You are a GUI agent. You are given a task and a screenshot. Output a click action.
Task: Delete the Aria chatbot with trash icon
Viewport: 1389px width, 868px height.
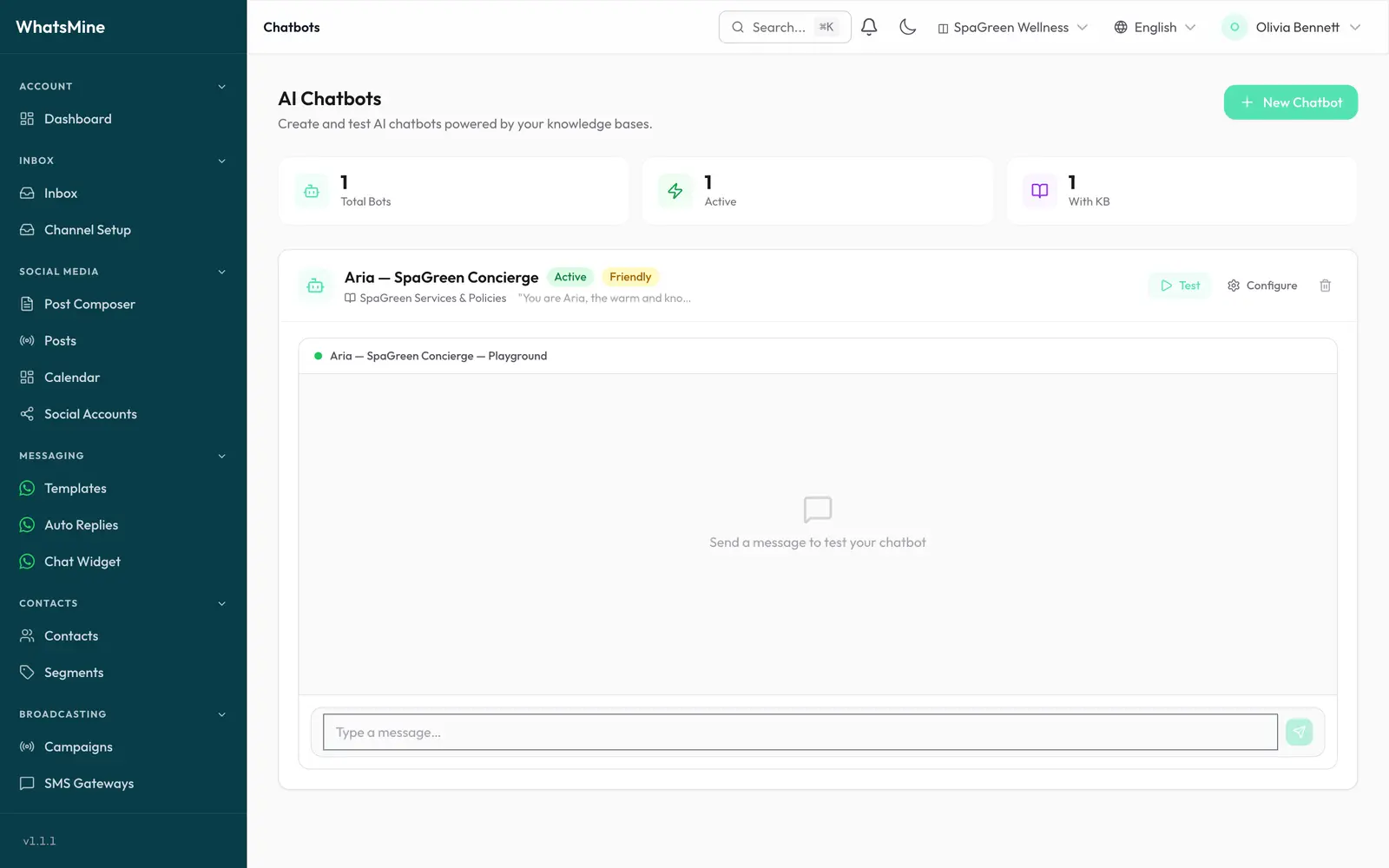click(1325, 286)
